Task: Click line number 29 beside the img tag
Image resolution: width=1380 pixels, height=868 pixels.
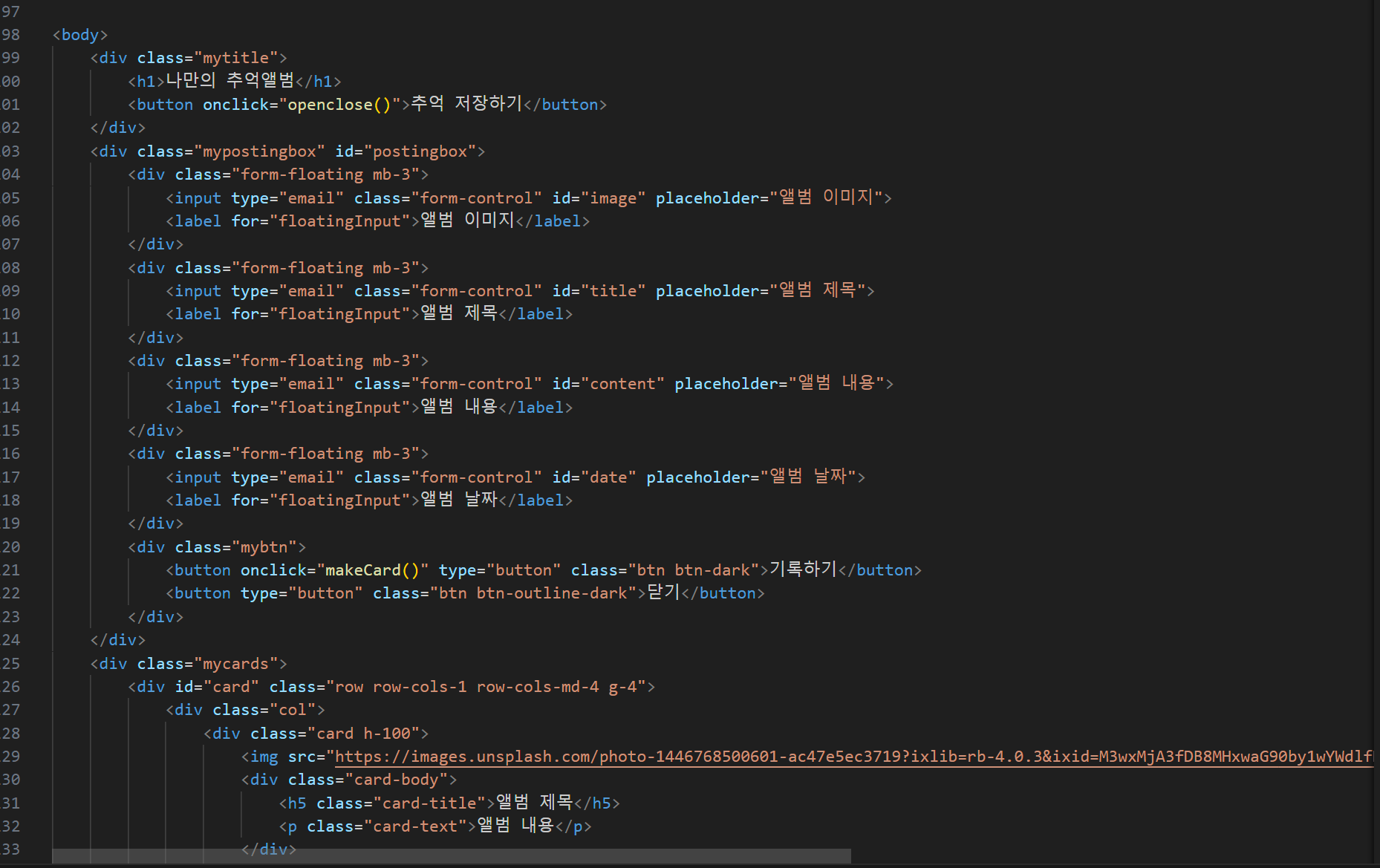Action: [11, 757]
